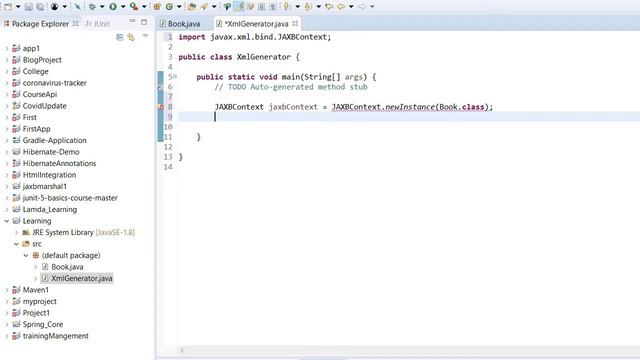Collapse the Learning project node

point(7,221)
